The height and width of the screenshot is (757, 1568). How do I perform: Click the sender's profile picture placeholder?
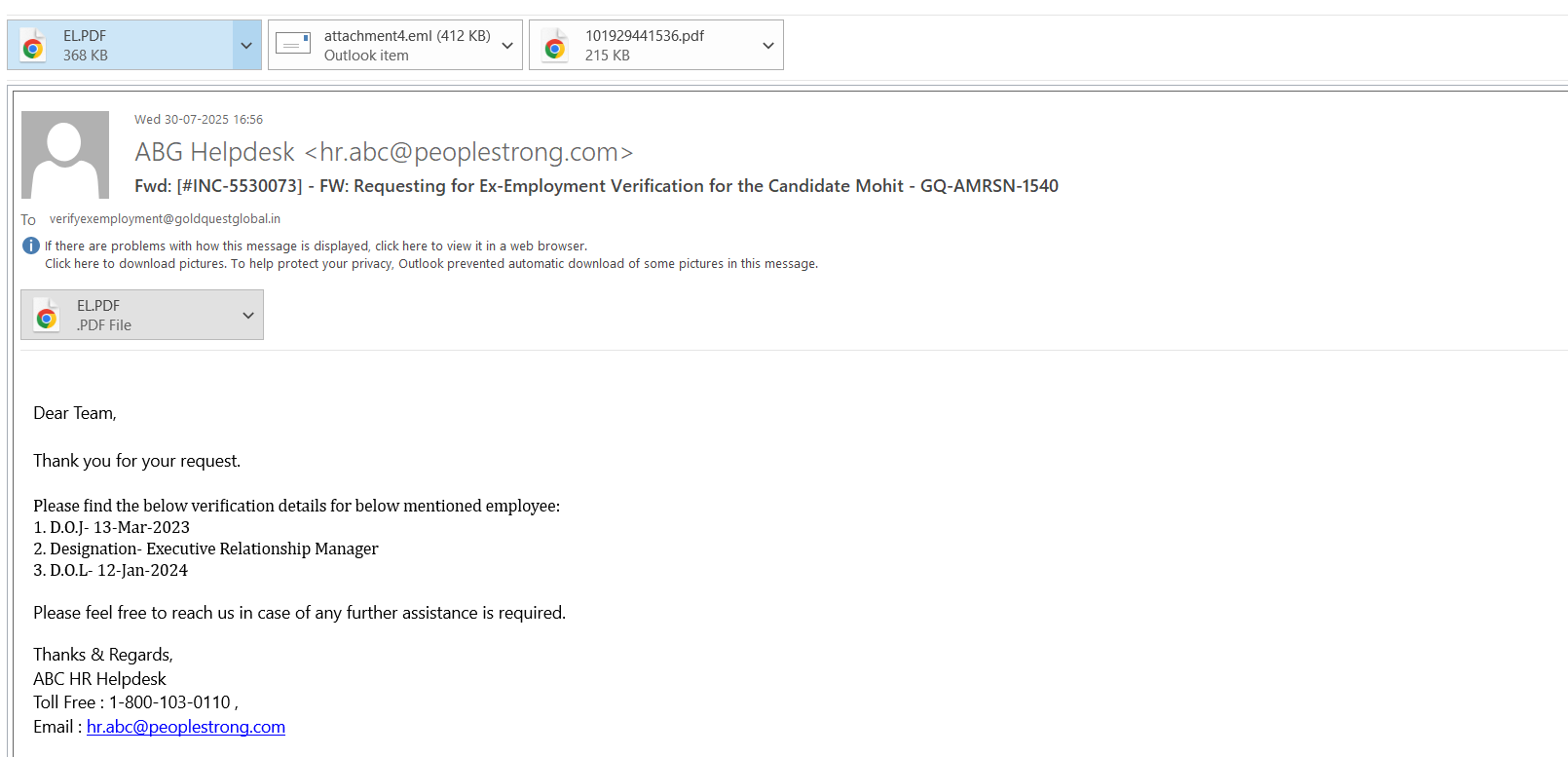point(65,155)
